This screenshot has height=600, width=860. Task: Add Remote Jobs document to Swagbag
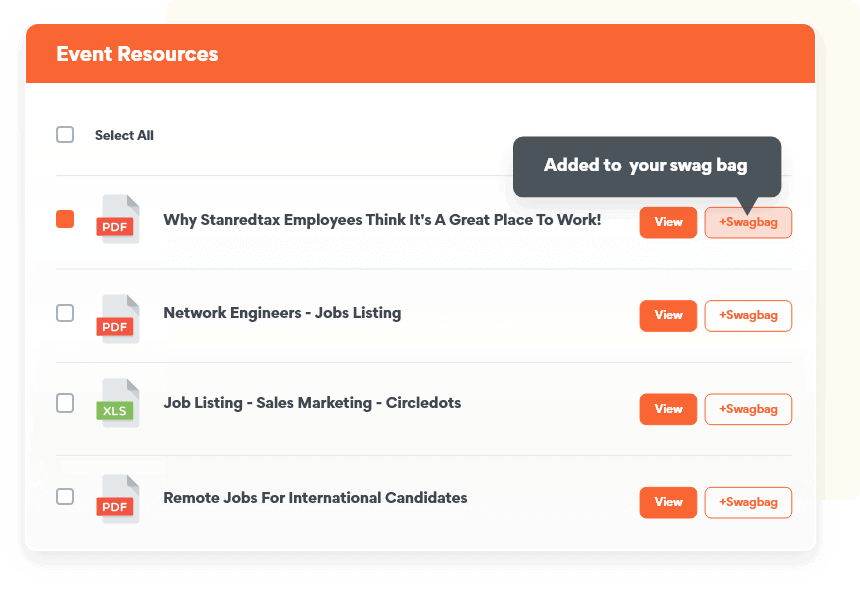(x=748, y=502)
